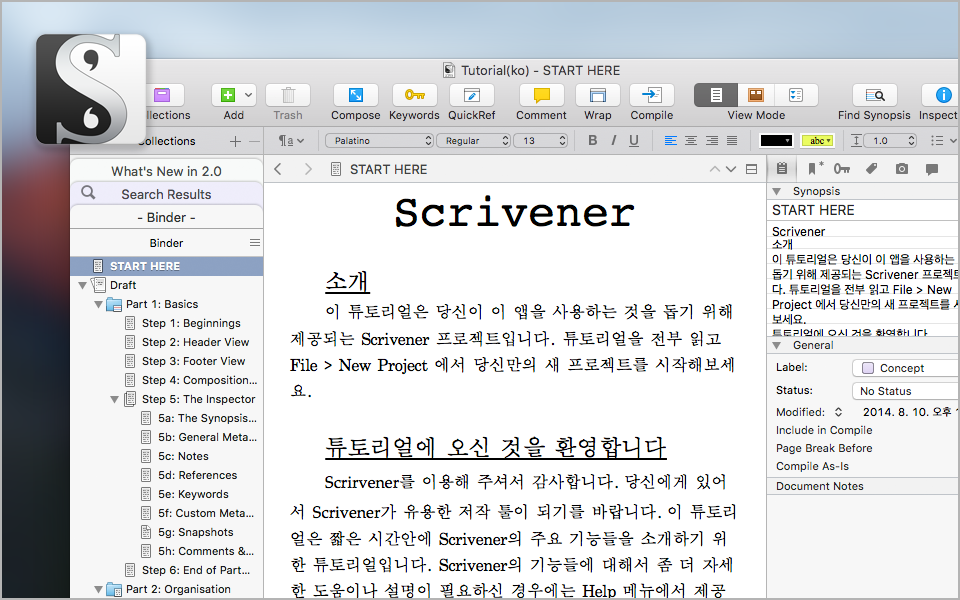Screen dimensions: 960x600
Task: Add a new collection with plus button
Action: pos(235,141)
